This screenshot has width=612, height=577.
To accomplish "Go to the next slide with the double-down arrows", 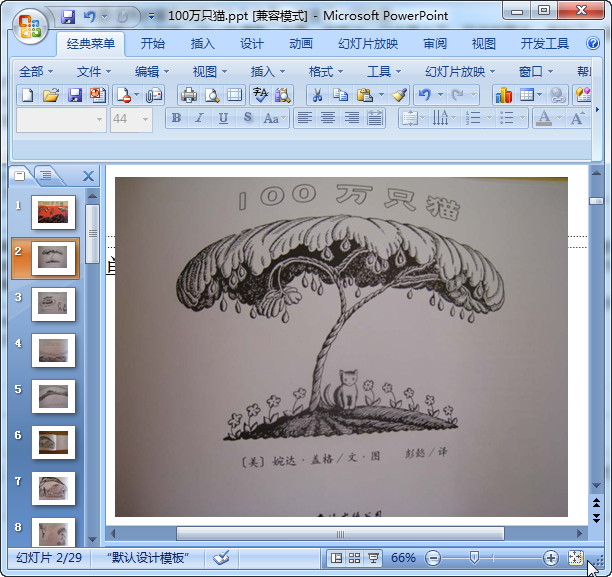I will (x=596, y=518).
